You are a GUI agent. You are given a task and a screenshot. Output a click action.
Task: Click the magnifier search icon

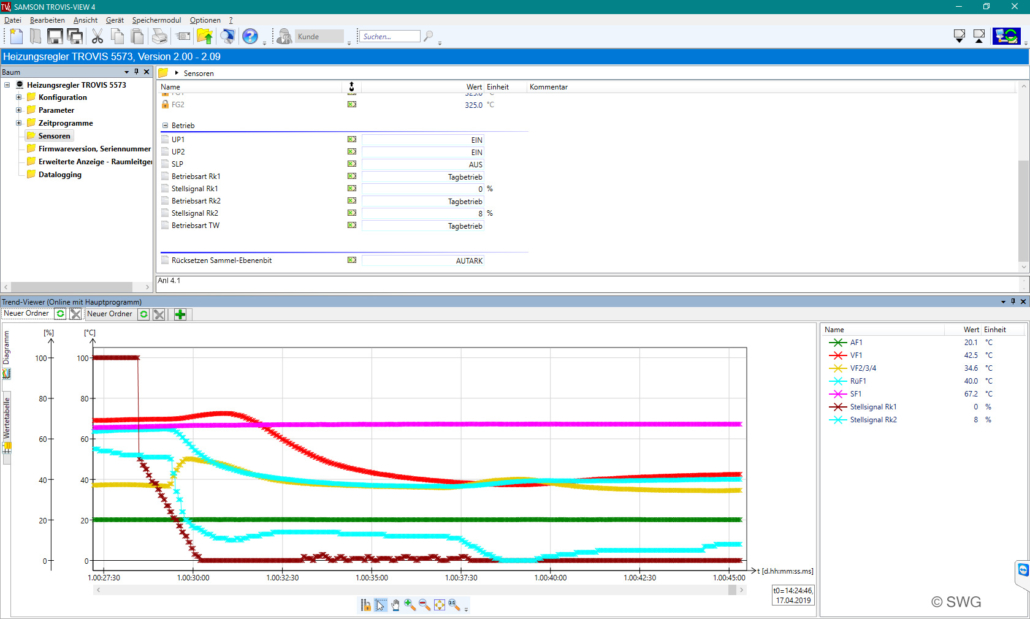[x=428, y=36]
